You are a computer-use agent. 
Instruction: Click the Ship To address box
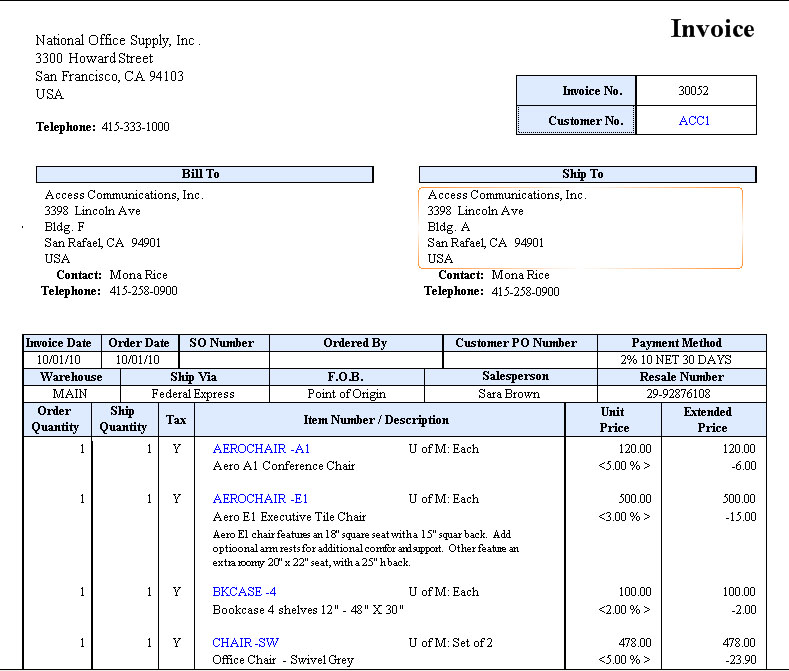pos(580,227)
